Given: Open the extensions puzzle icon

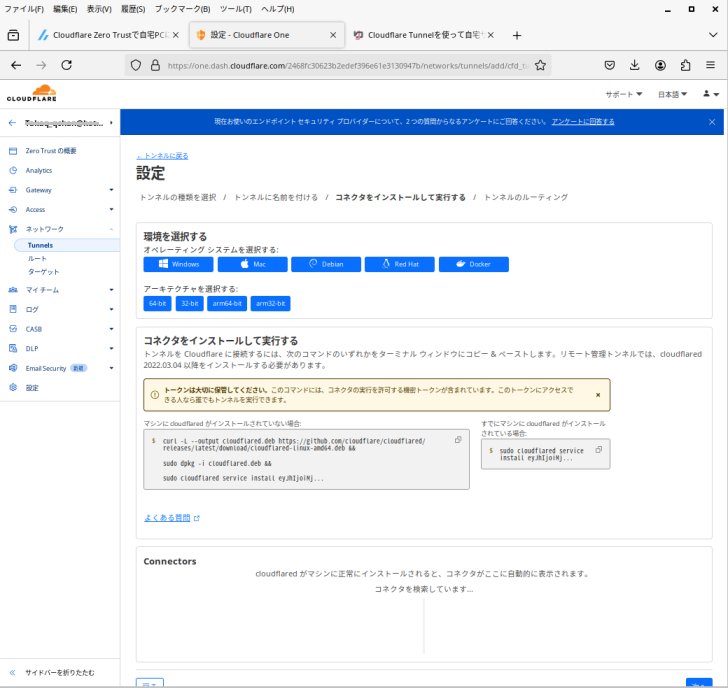Looking at the screenshot, I should [x=685, y=65].
